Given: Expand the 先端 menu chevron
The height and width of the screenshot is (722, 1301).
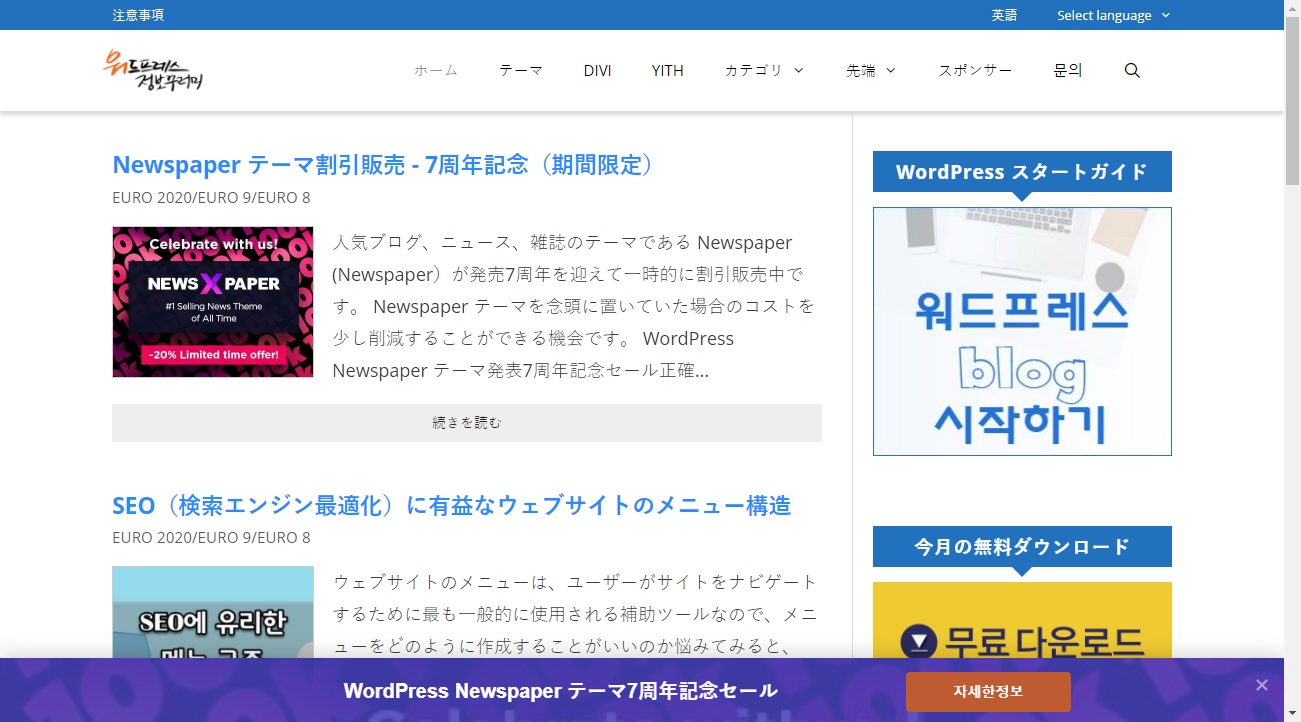Looking at the screenshot, I should pyautogui.click(x=891, y=70).
